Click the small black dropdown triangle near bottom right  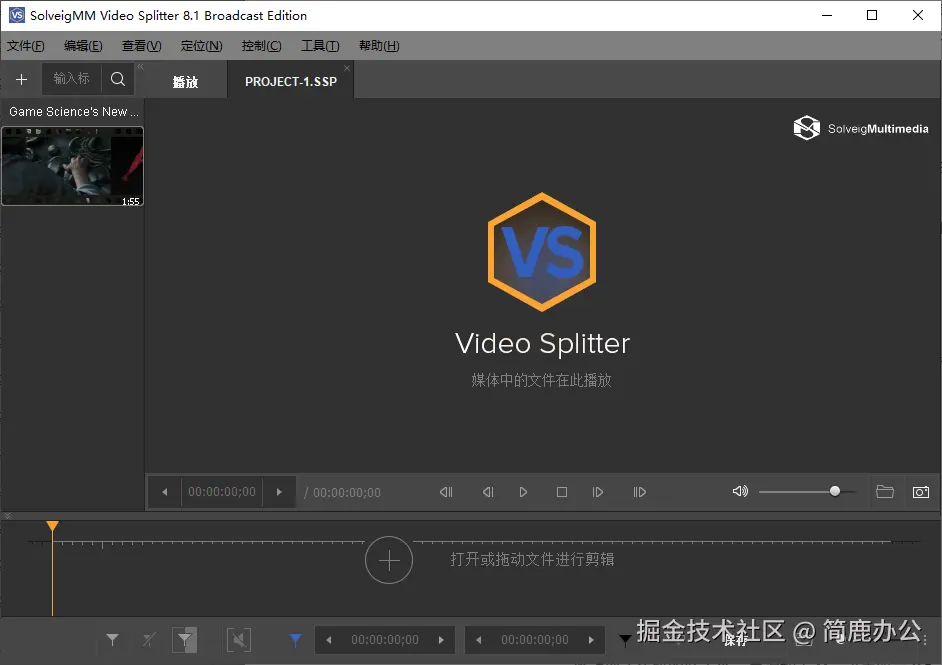click(x=625, y=639)
